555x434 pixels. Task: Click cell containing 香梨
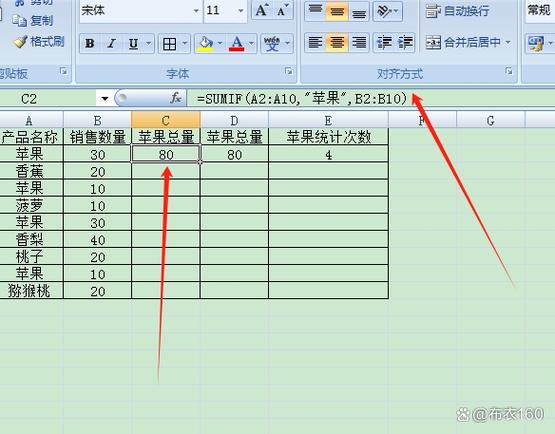(x=31, y=240)
